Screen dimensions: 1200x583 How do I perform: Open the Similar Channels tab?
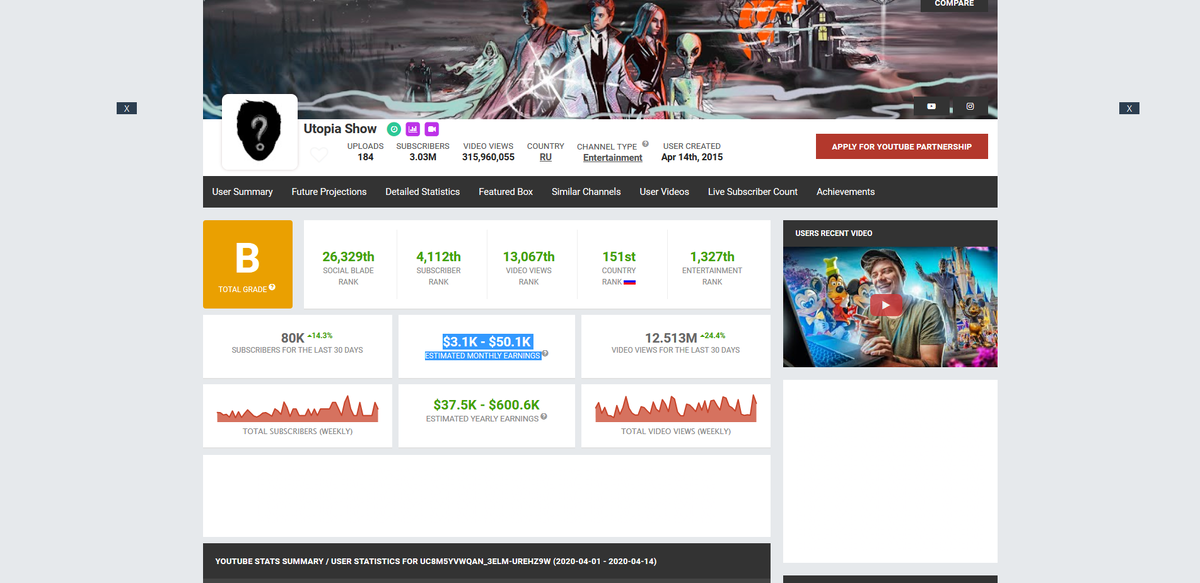click(586, 192)
